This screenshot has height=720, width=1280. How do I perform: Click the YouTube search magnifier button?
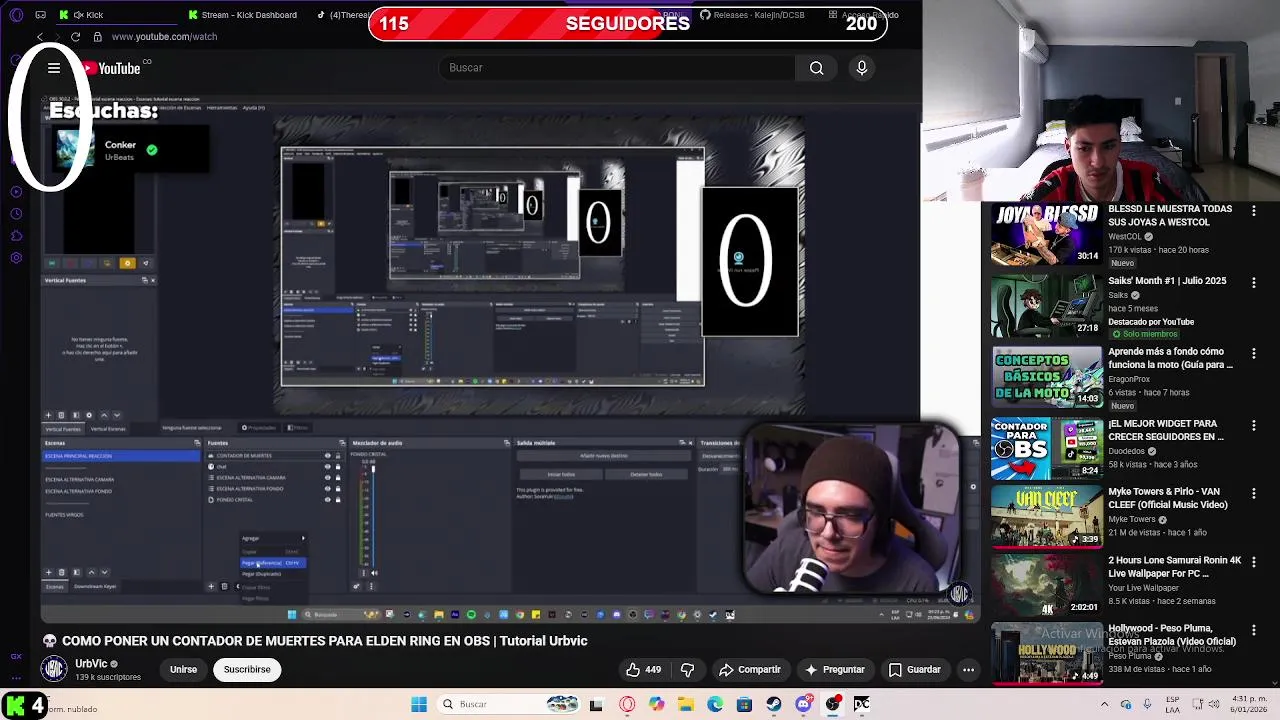(816, 68)
